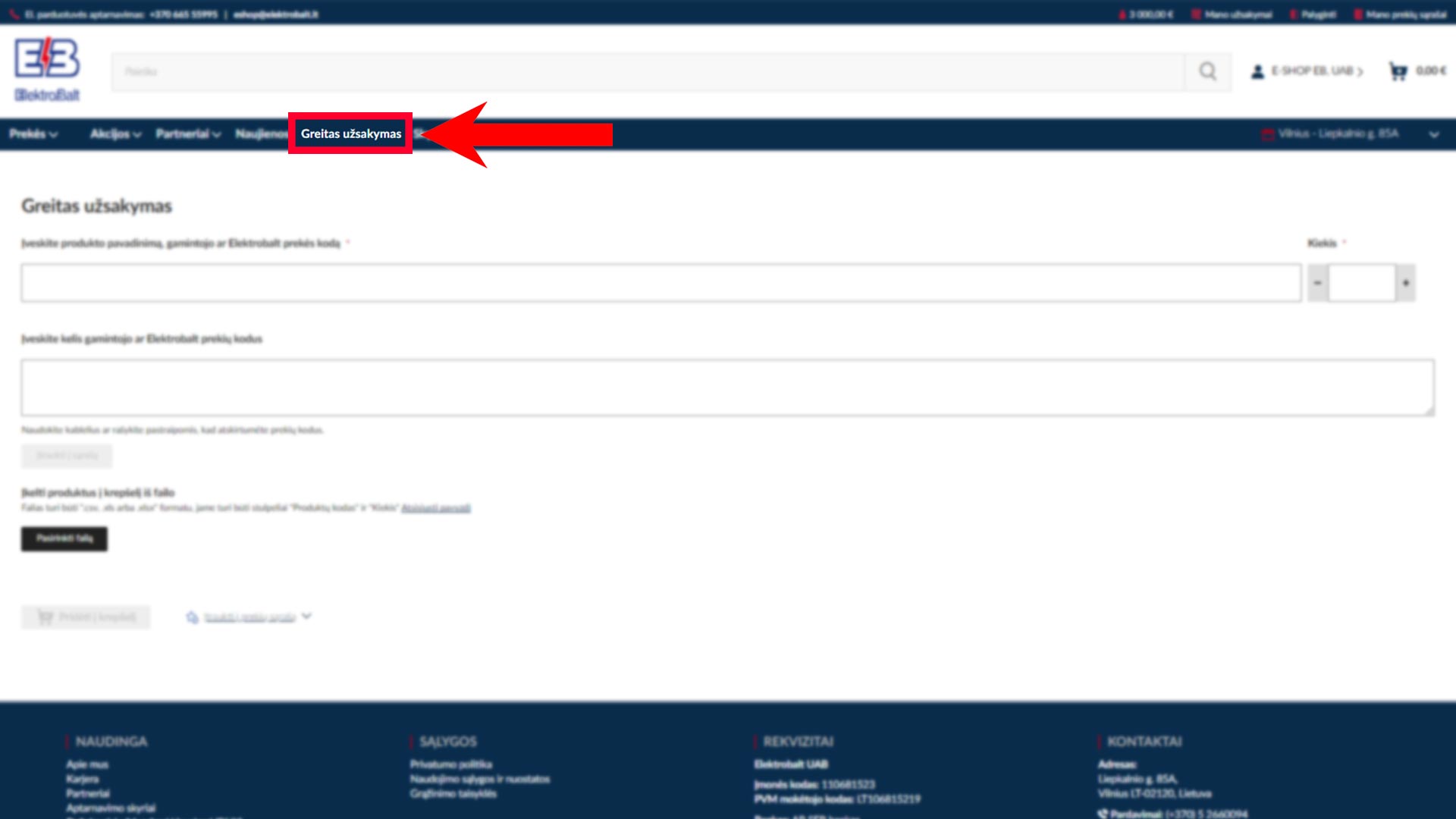Click the multiple product codes text area

(726, 388)
